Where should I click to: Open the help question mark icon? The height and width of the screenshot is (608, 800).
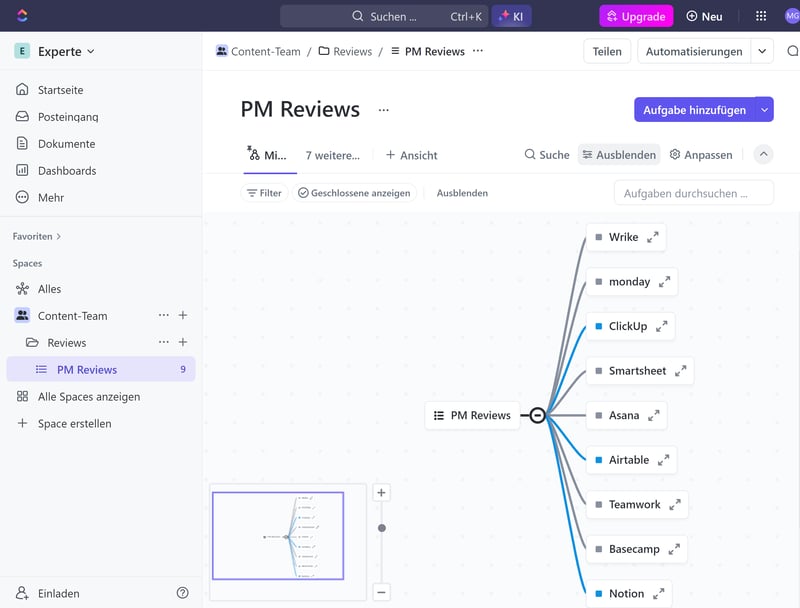182,592
